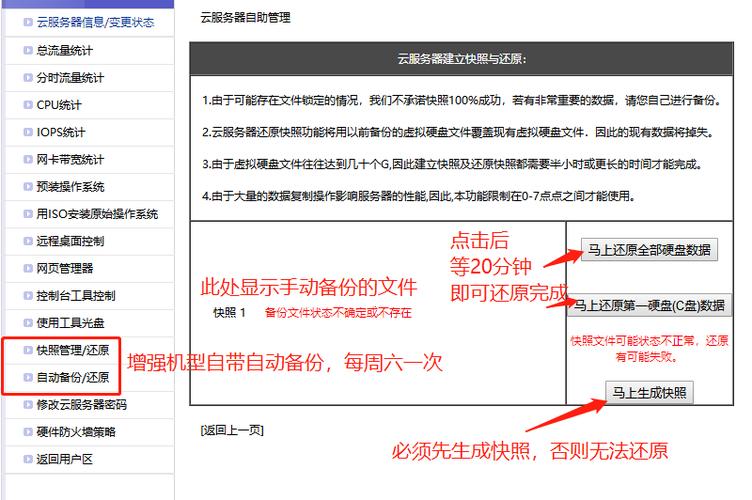Click note 4 about 0-7点 time limit
Viewport: 752px width, 500px height.
(x=419, y=196)
